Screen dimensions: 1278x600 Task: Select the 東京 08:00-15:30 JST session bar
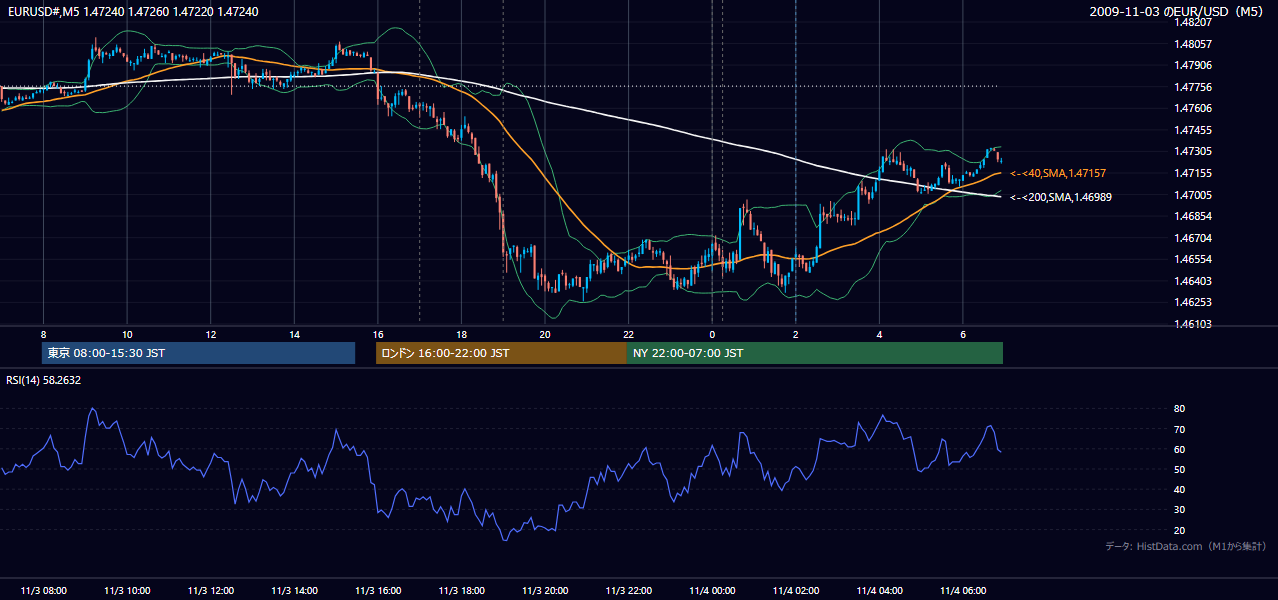199,353
